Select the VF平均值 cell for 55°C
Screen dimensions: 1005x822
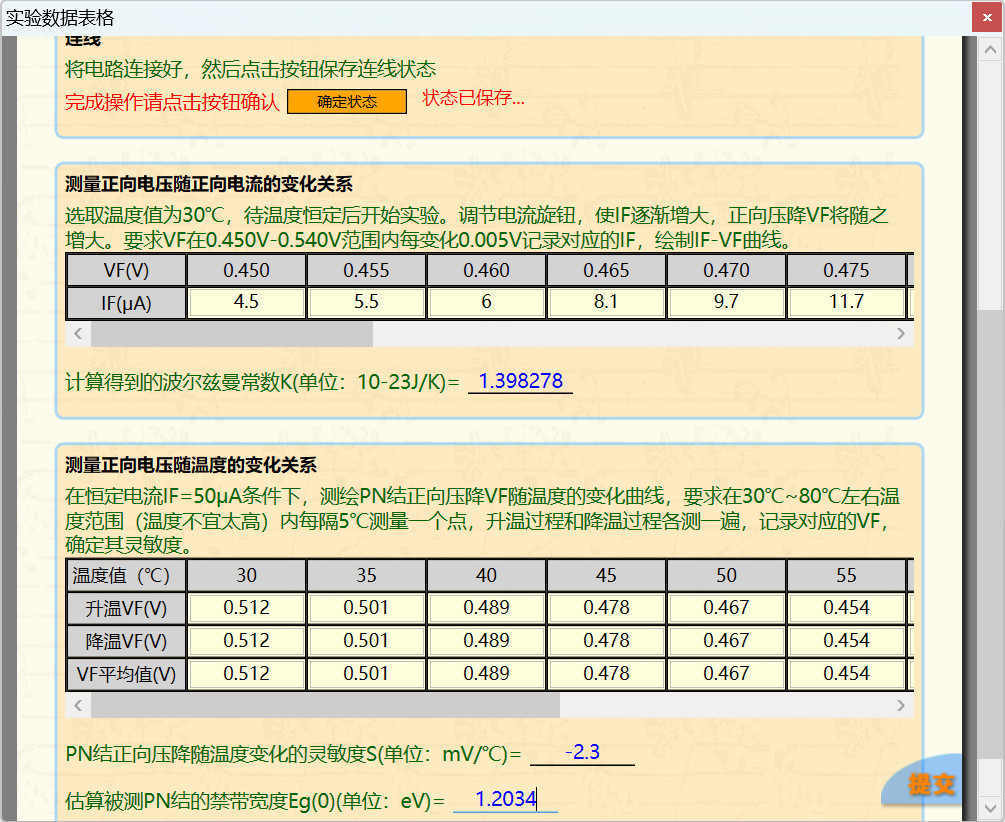(846, 674)
